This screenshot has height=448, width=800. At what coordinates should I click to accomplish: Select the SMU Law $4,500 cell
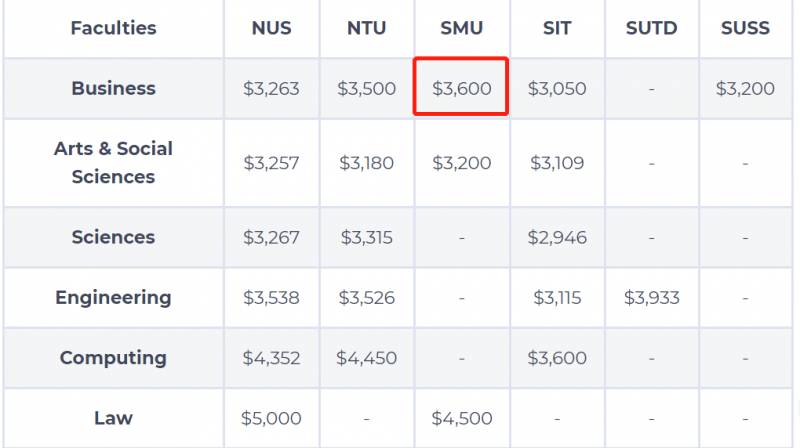tap(461, 418)
